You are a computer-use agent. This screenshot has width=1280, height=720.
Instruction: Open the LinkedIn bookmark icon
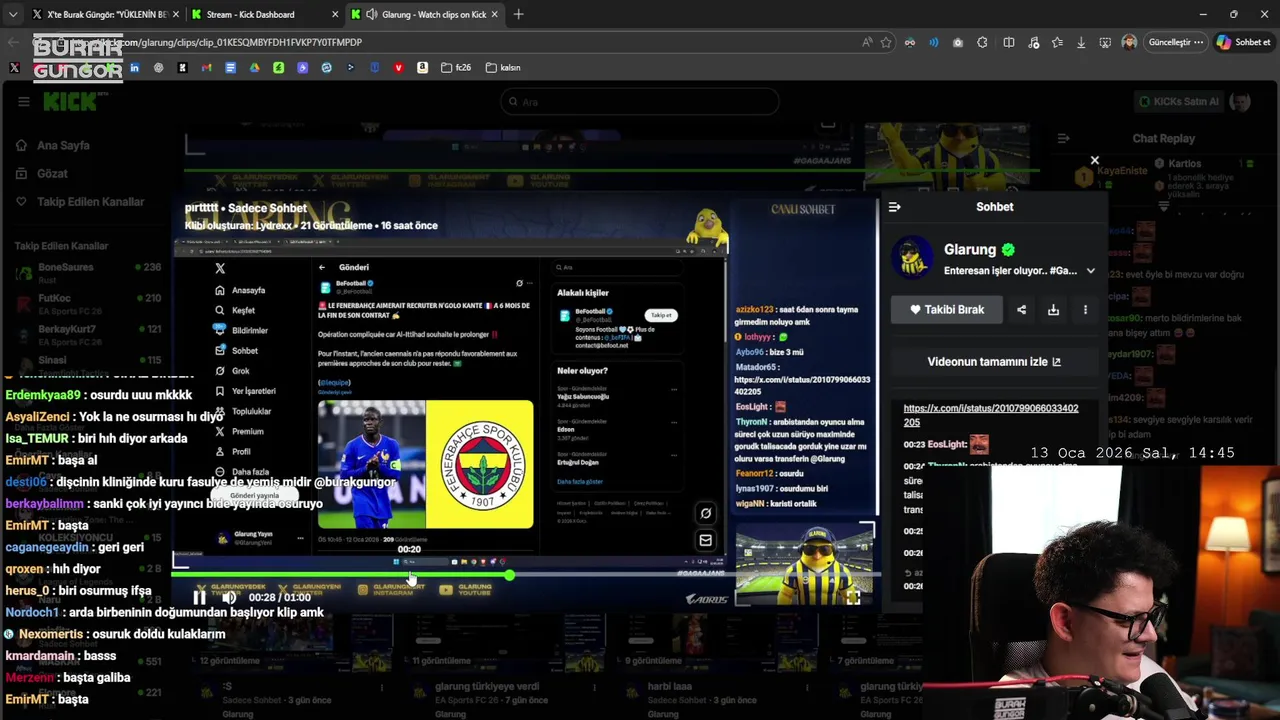point(134,68)
